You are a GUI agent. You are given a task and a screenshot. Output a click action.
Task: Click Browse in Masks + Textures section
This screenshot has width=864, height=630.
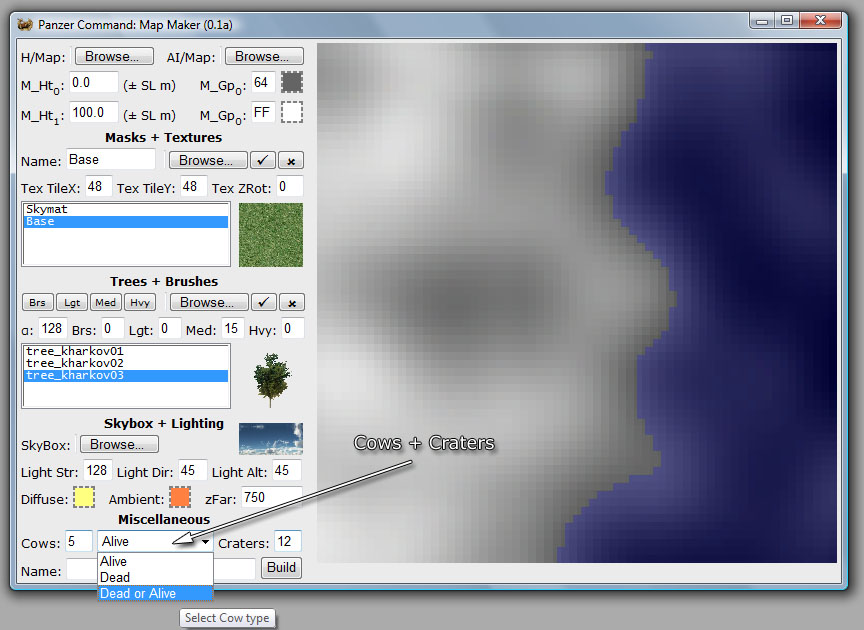(x=208, y=160)
